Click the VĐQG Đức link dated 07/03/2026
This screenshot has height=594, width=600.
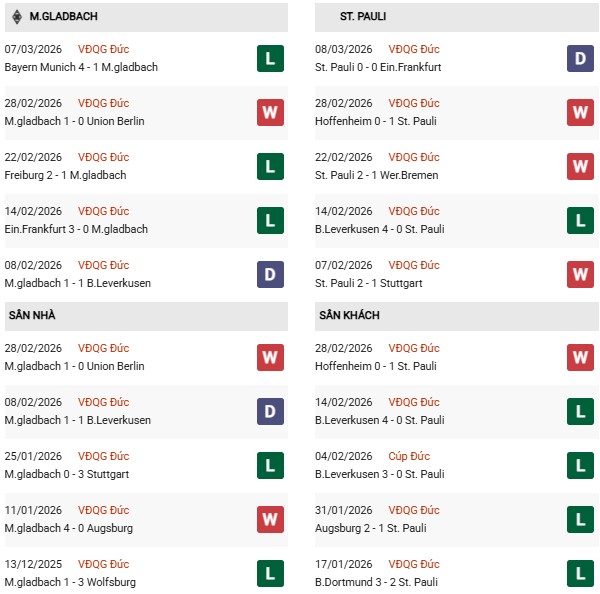(103, 49)
